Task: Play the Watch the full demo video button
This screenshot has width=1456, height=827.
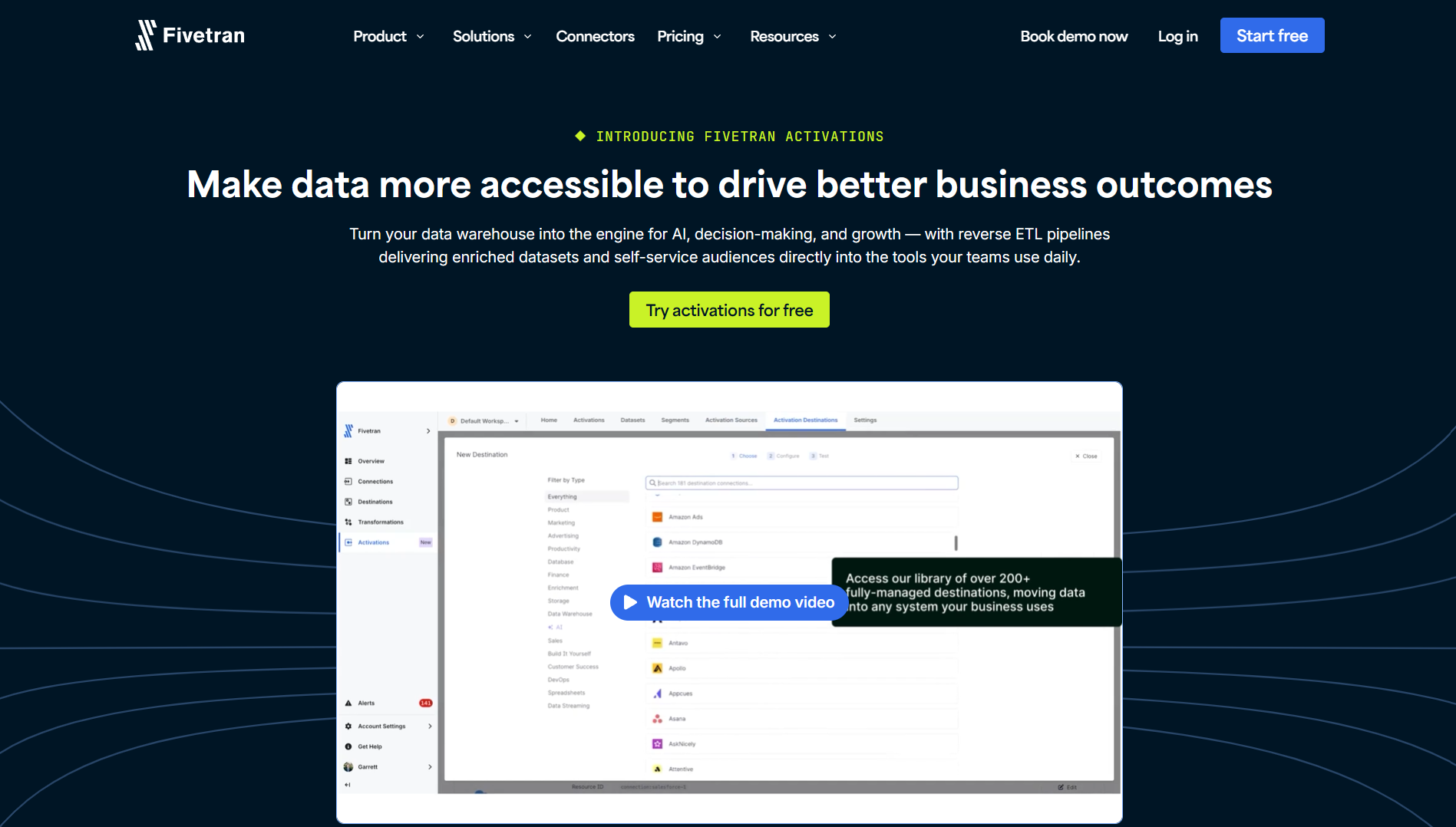Action: [729, 602]
